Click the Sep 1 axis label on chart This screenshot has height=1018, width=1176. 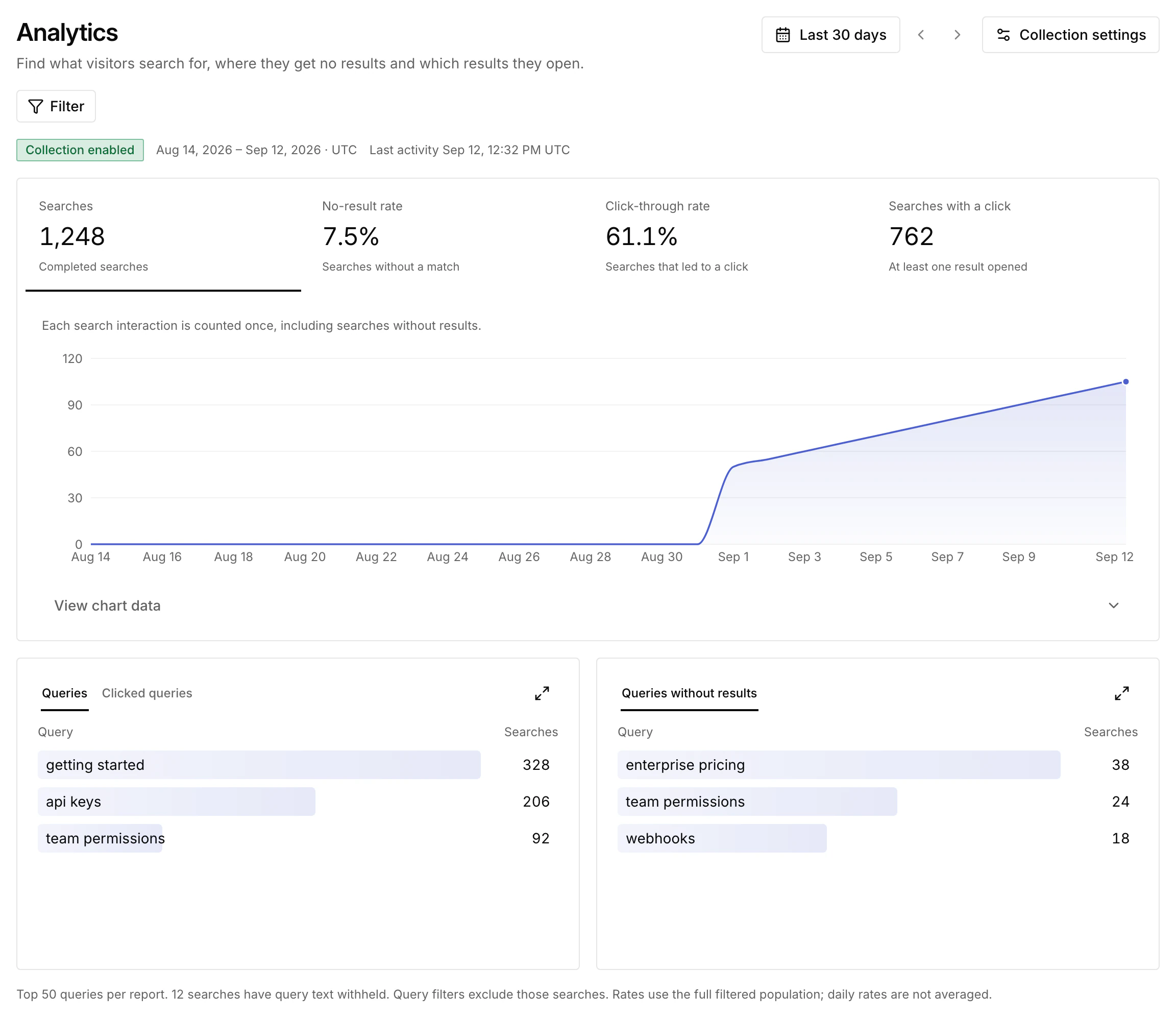pos(733,556)
